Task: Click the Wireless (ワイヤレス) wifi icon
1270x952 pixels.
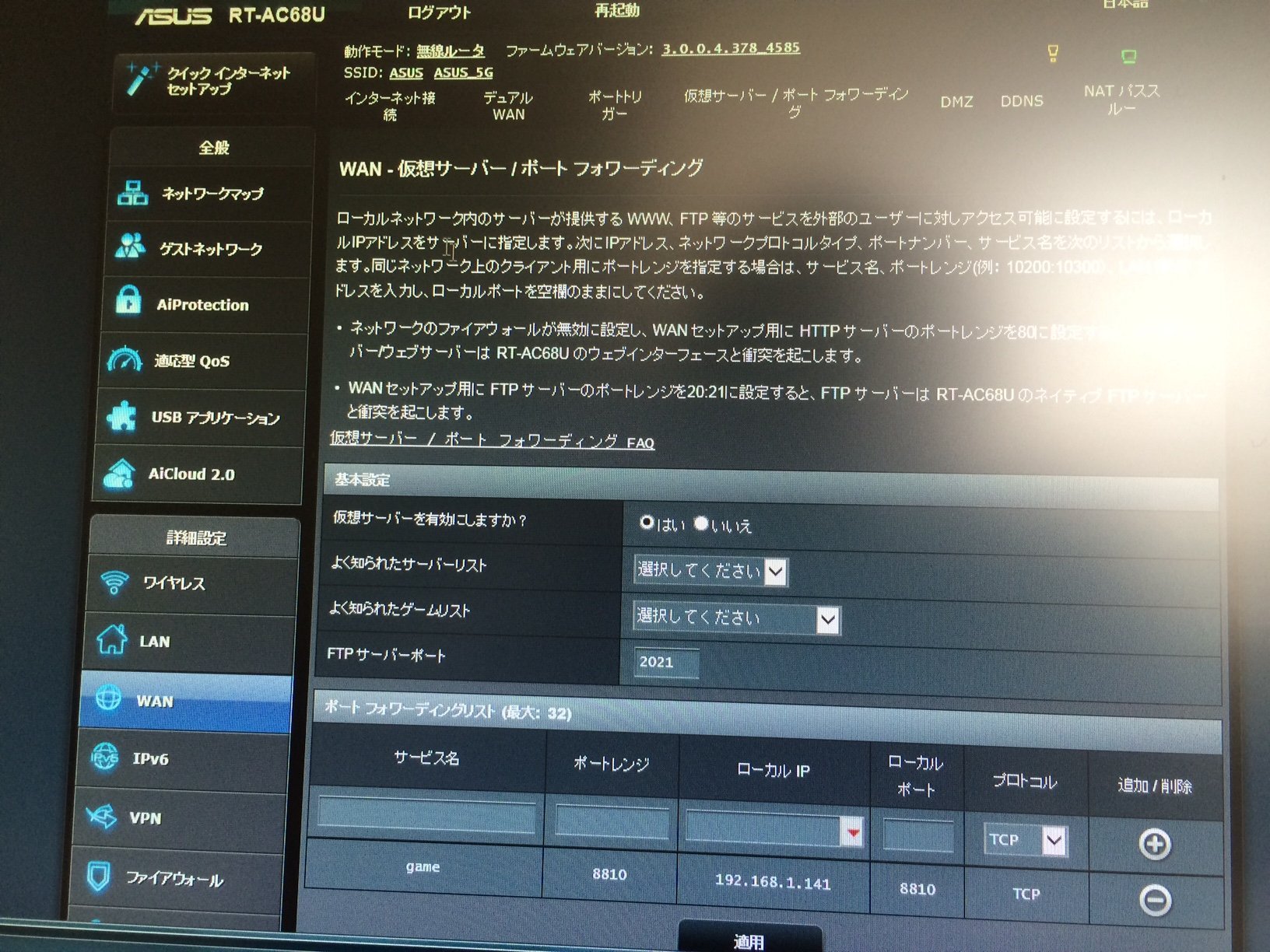Action: coord(114,583)
